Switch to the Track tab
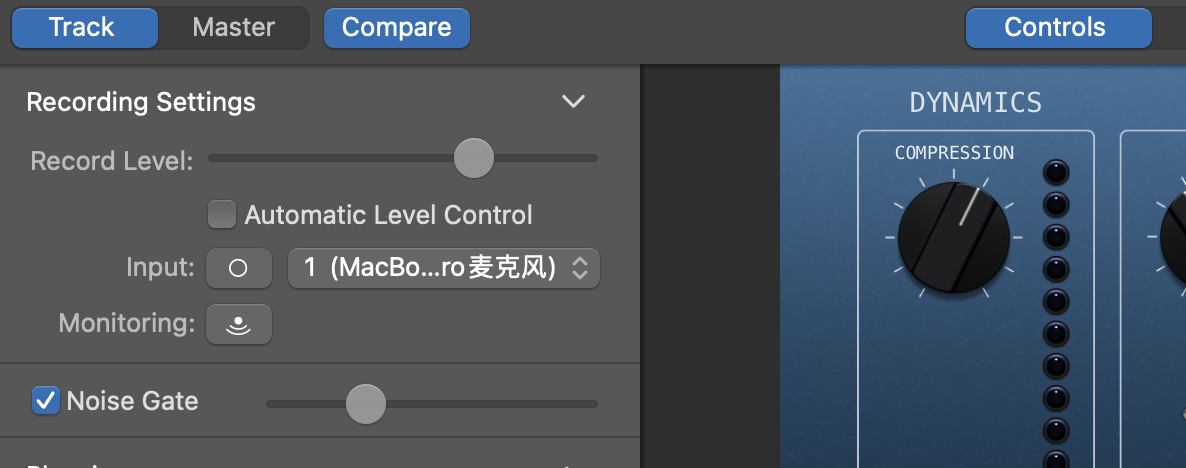This screenshot has width=1186, height=468. click(x=83, y=27)
